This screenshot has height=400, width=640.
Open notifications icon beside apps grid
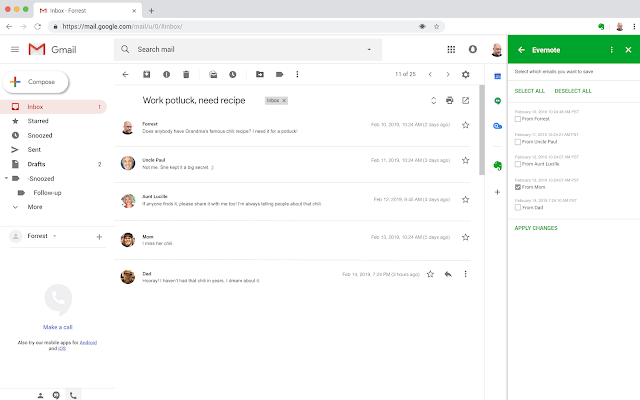coord(473,49)
